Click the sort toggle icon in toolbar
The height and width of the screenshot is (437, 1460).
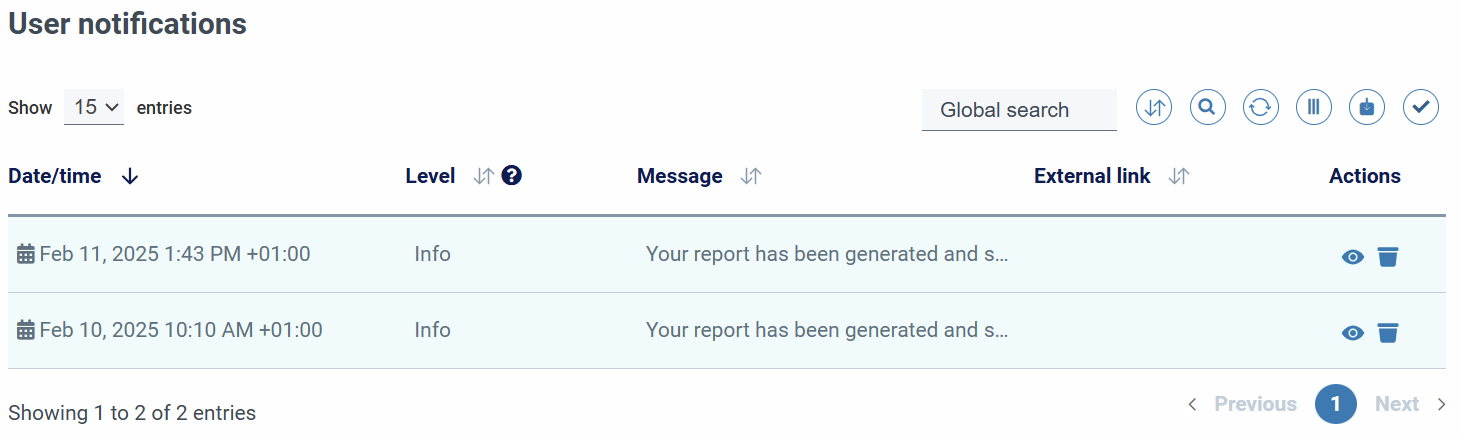(1154, 107)
